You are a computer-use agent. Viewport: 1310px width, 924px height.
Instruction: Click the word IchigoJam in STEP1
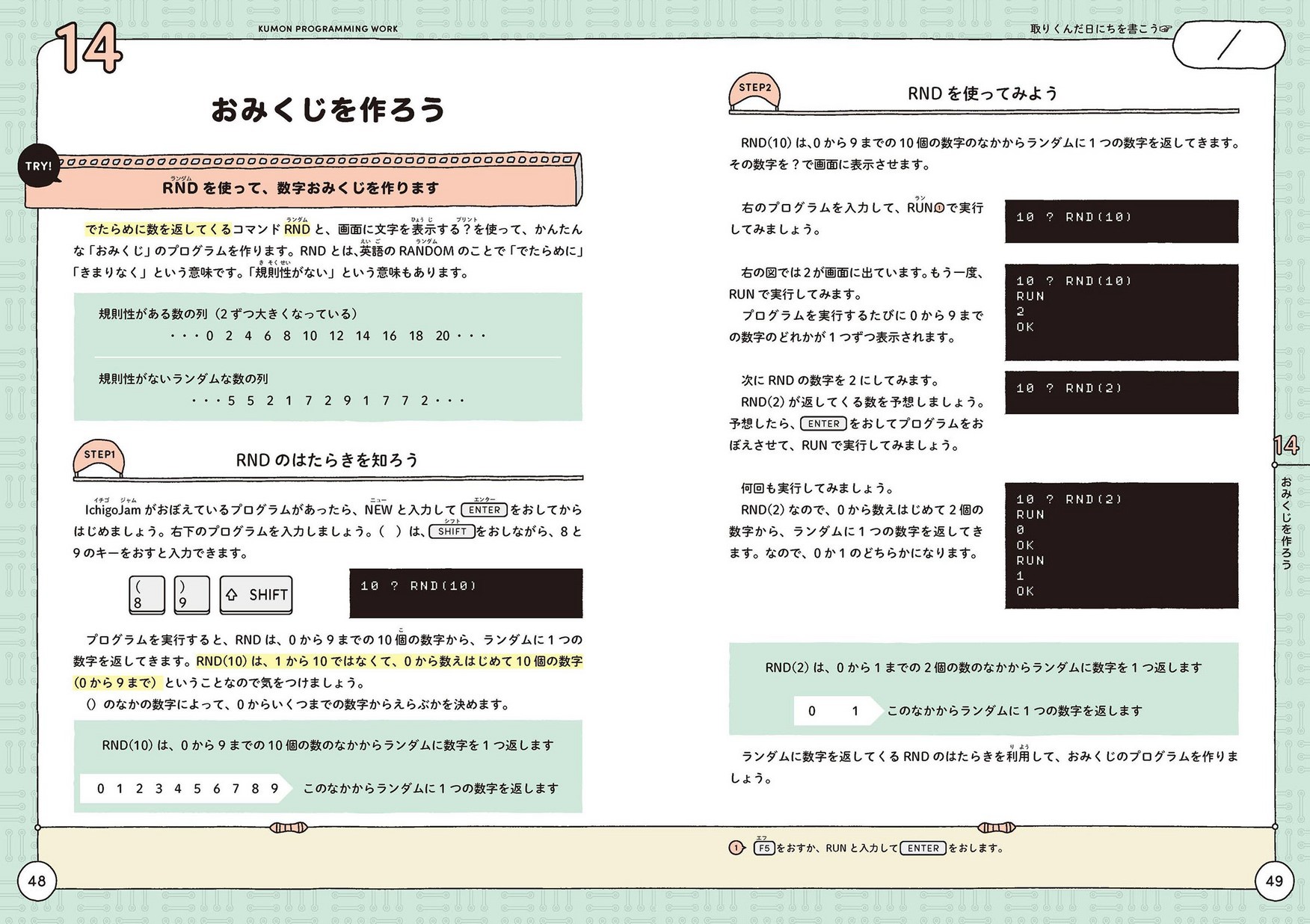tap(112, 510)
